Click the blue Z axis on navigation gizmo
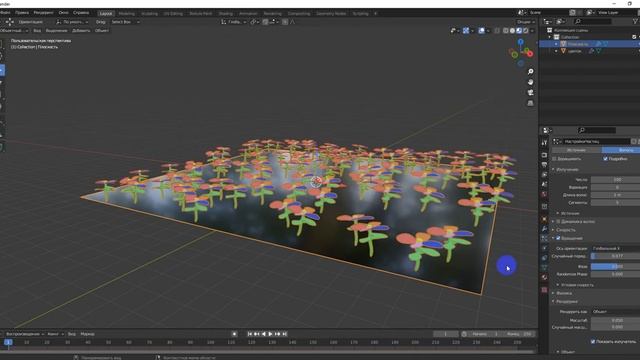The width and height of the screenshot is (640, 360). point(520,42)
